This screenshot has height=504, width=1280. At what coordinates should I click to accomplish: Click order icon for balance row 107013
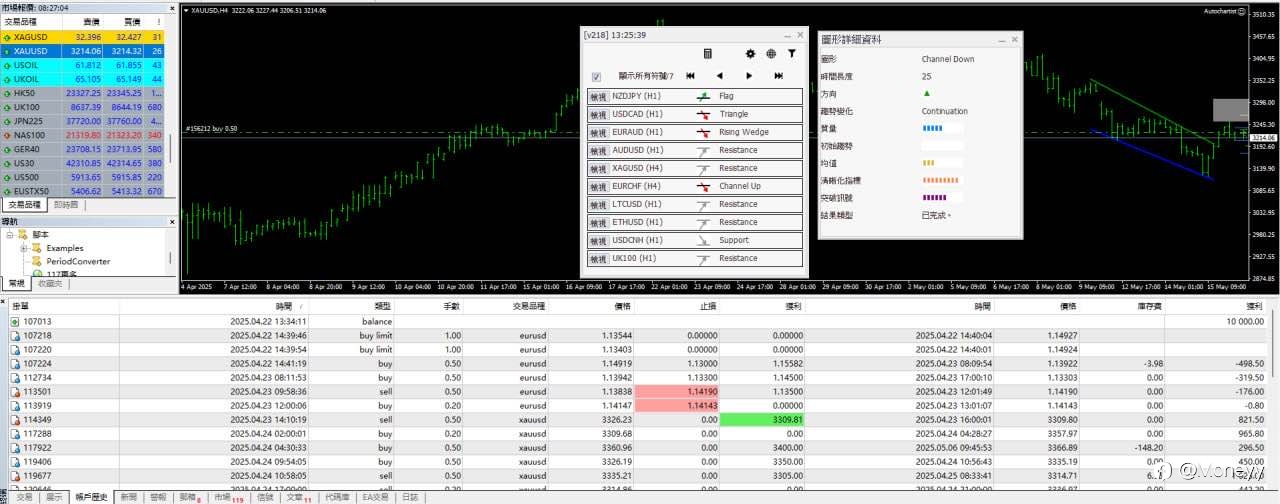14,322
